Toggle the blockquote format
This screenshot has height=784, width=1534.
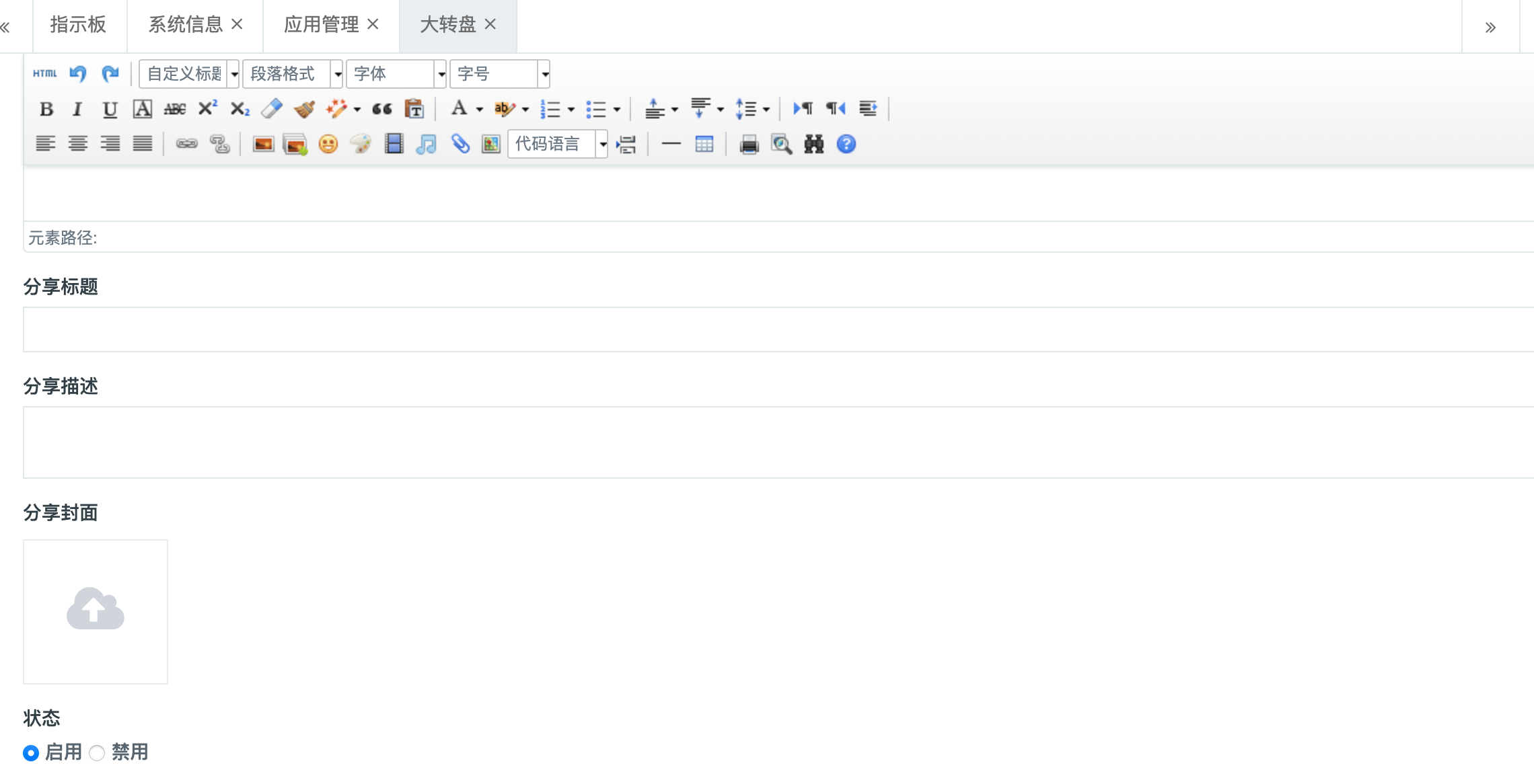(x=382, y=109)
